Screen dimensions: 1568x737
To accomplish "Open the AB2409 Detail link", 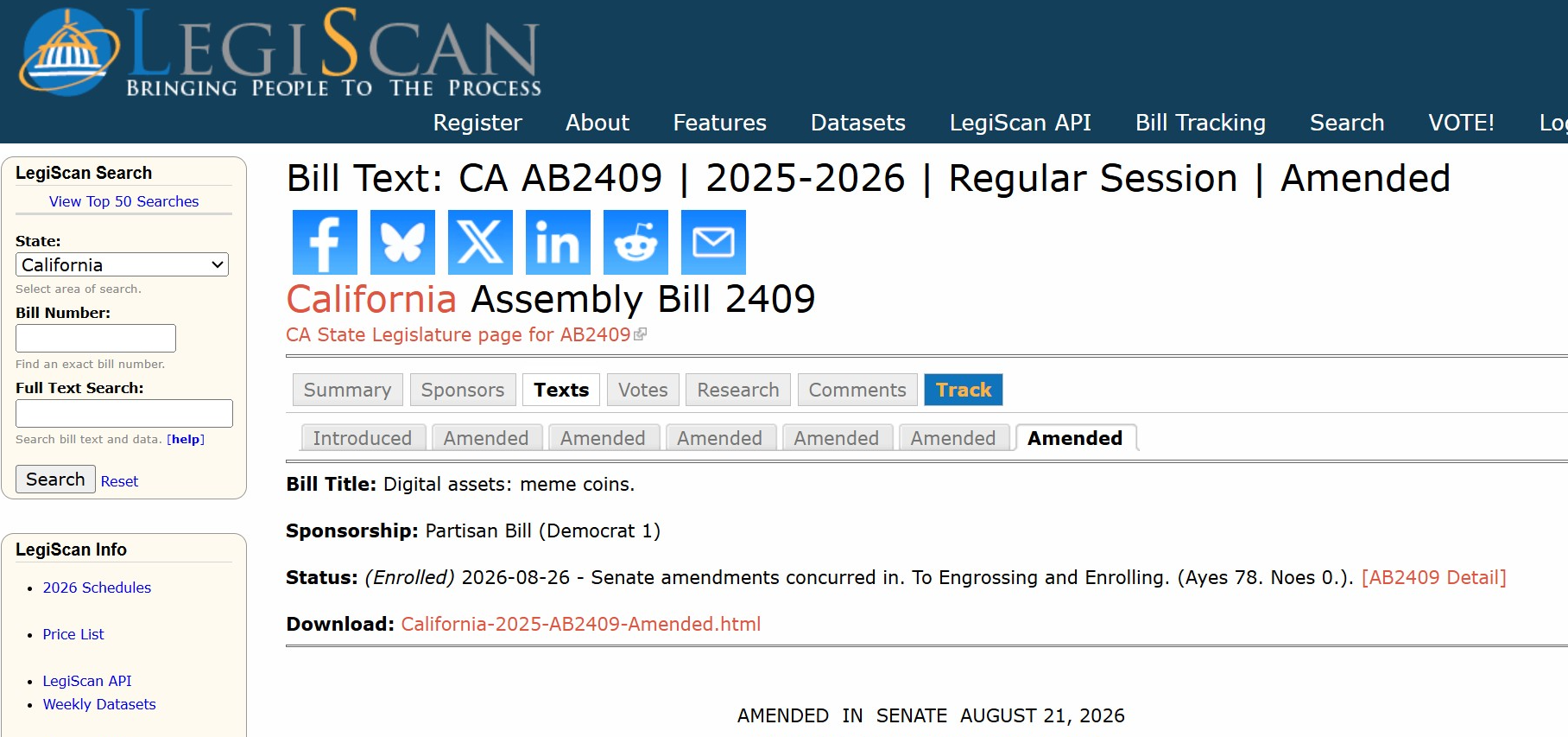I will click(x=1434, y=577).
